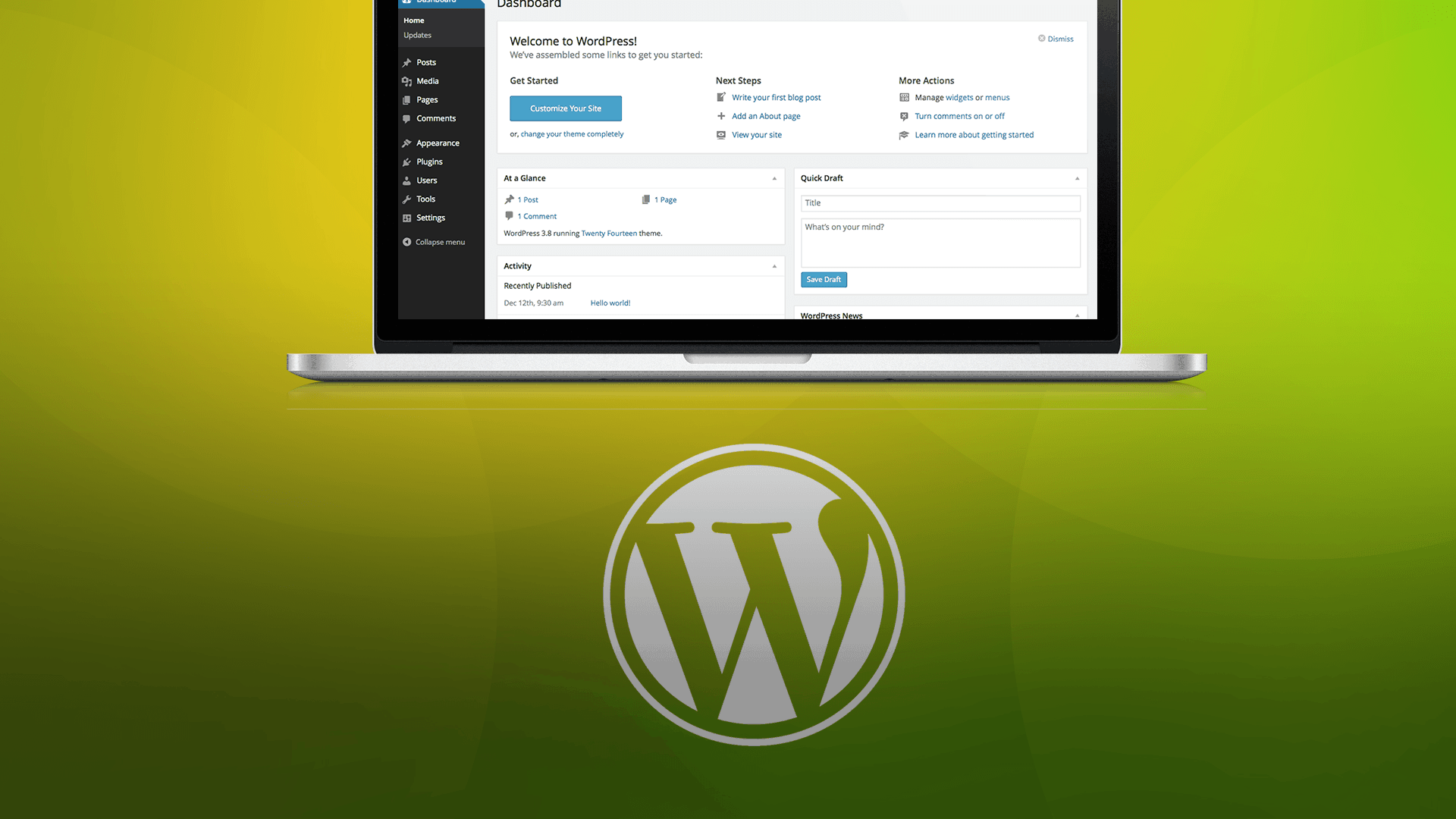1456x819 pixels.
Task: Click the bubble icon beside 1 Comment
Action: pos(510,216)
